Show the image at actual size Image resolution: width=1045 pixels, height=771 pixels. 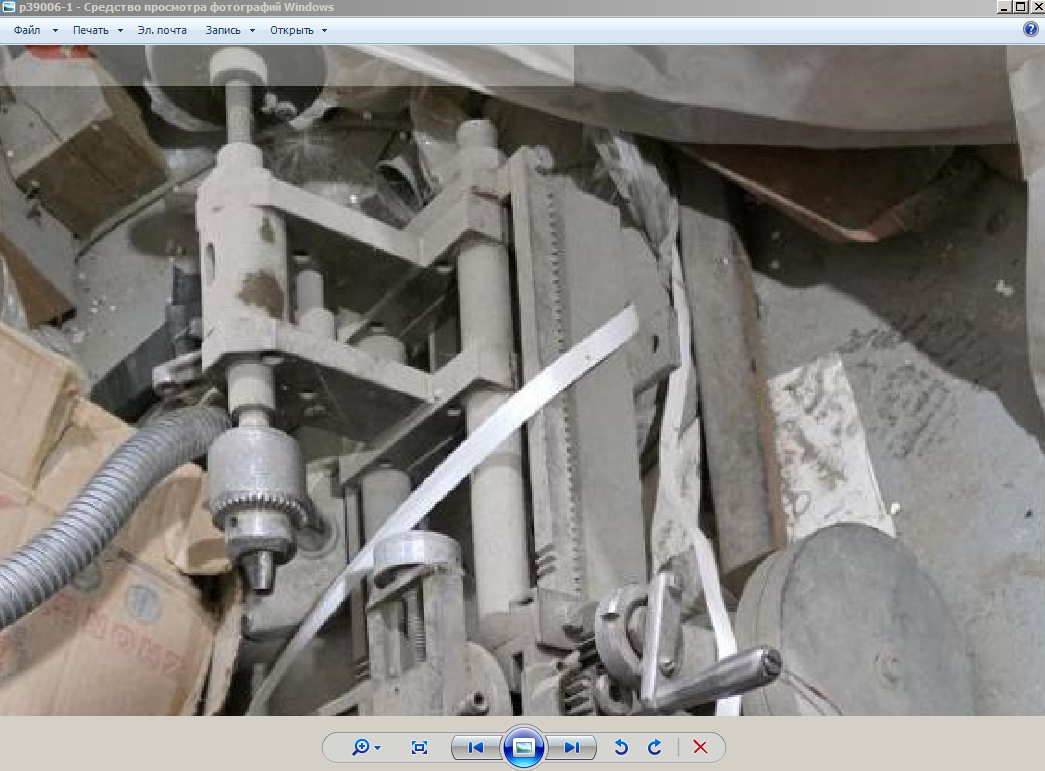click(419, 747)
